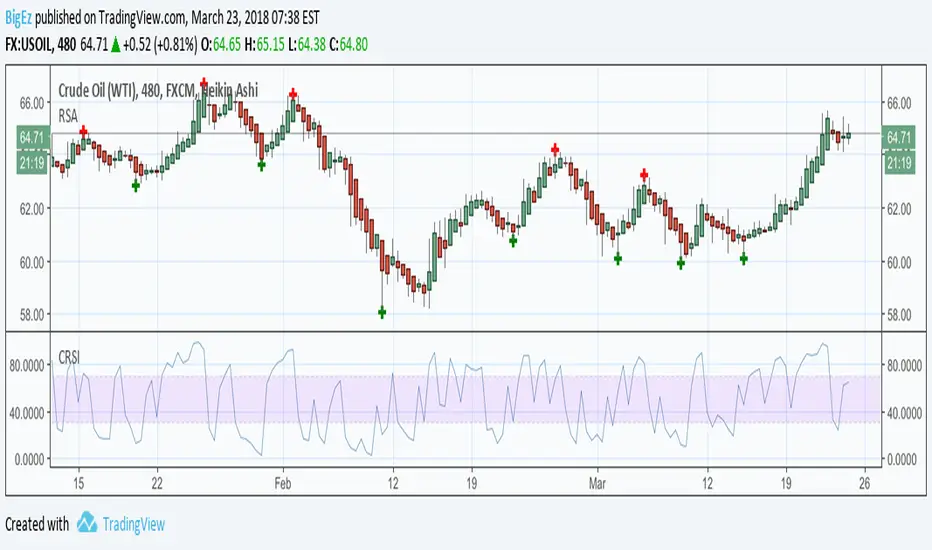Click the green up-arrow price change icon

tap(115, 45)
